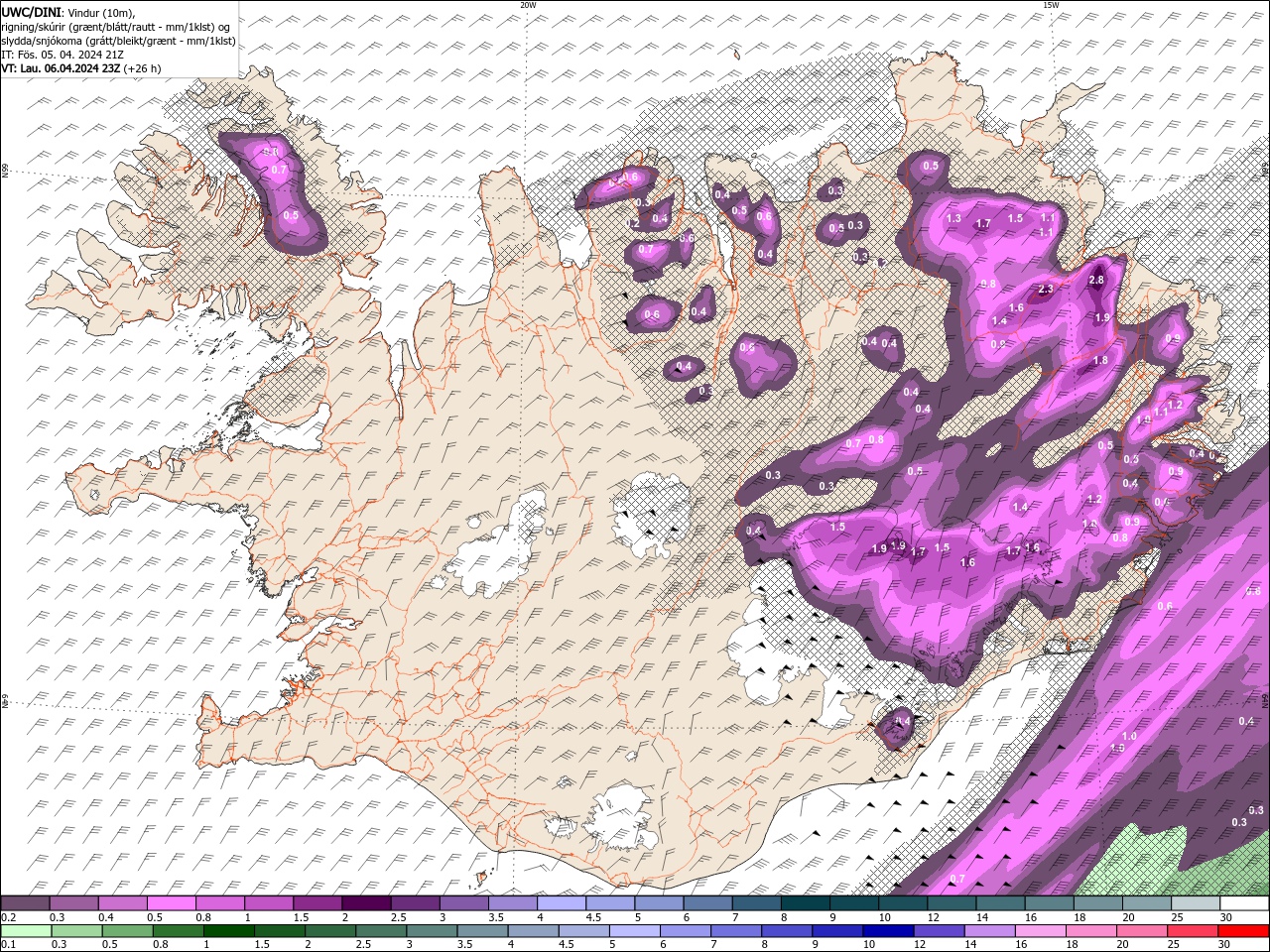Pick the darkest green swatch between 1 and 1.5
This screenshot has height=952, width=1270.
(228, 930)
